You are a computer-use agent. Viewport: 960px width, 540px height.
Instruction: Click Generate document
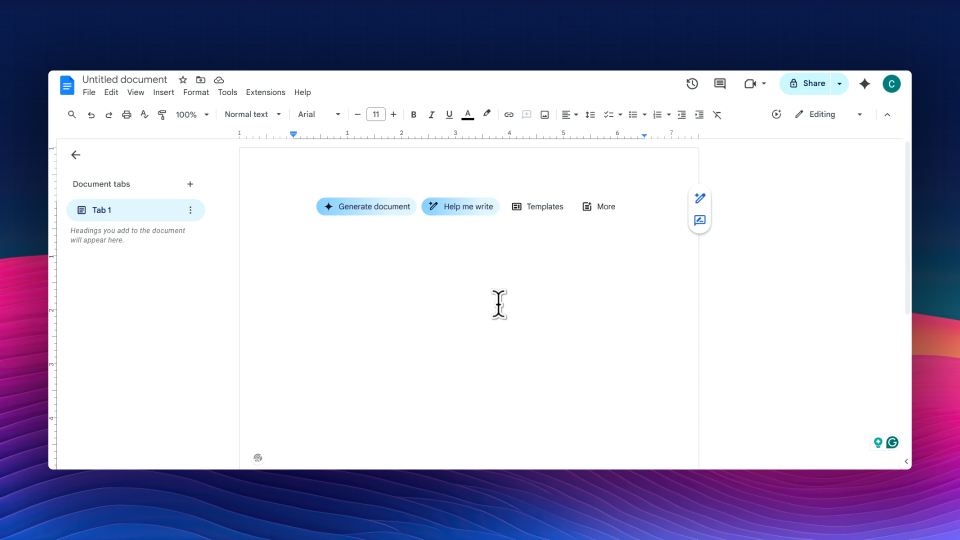click(366, 206)
